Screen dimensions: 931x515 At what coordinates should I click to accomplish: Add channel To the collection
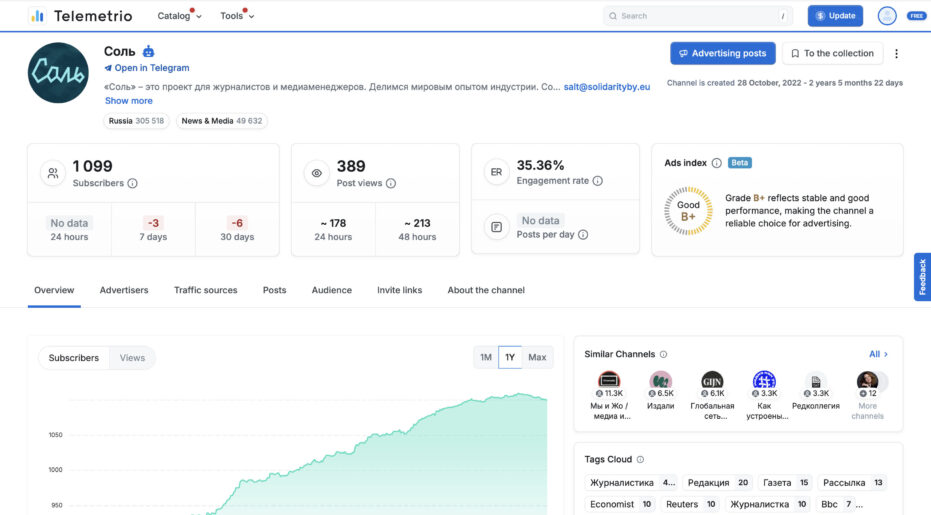click(x=832, y=53)
